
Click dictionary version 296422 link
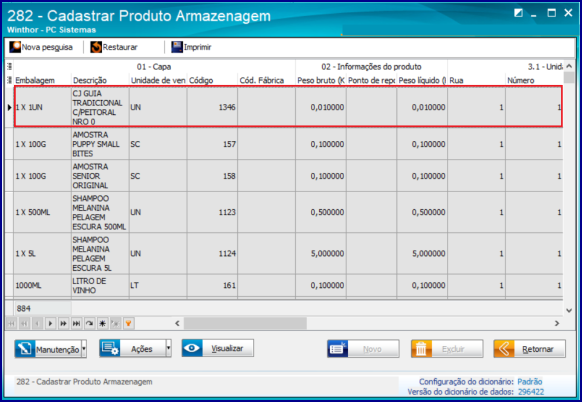coord(531,392)
